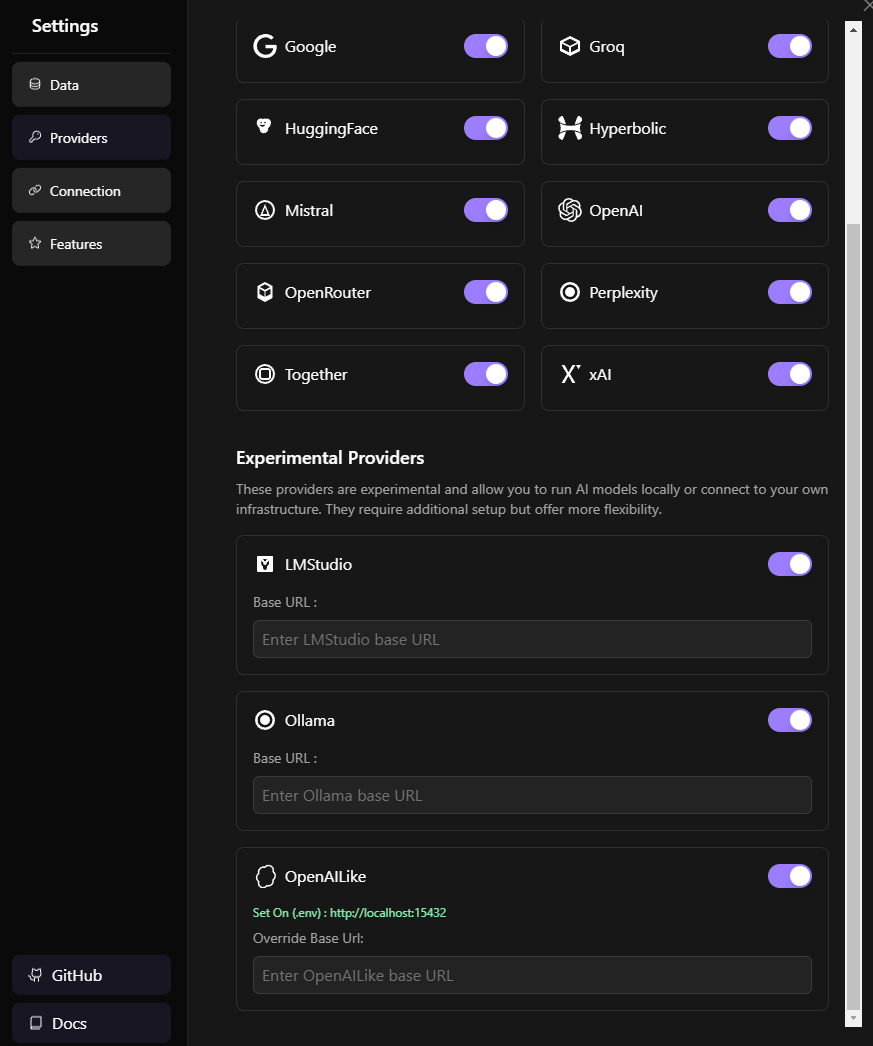Open the Features settings tab
Viewport: 873px width, 1046px height.
tap(91, 243)
